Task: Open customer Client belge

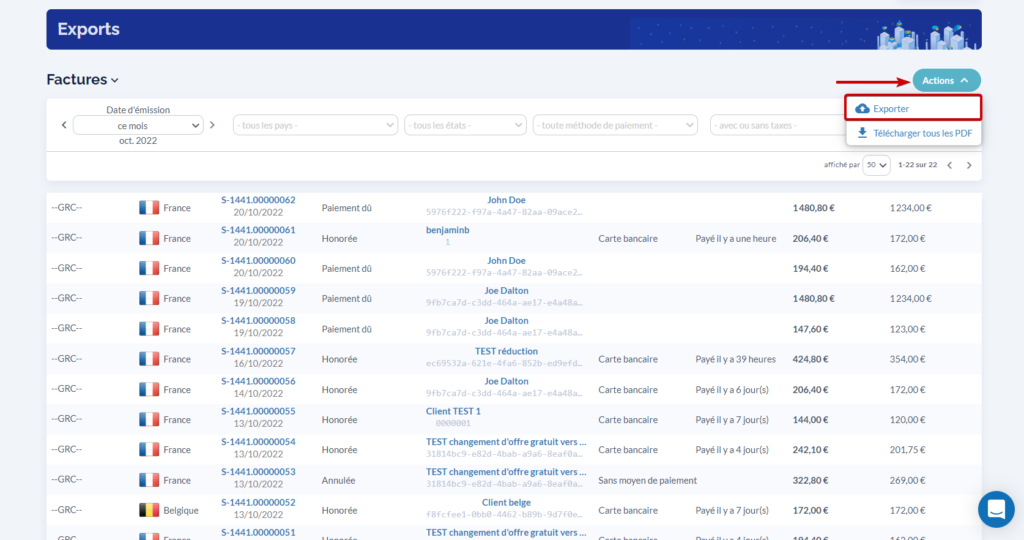Action: 506,503
